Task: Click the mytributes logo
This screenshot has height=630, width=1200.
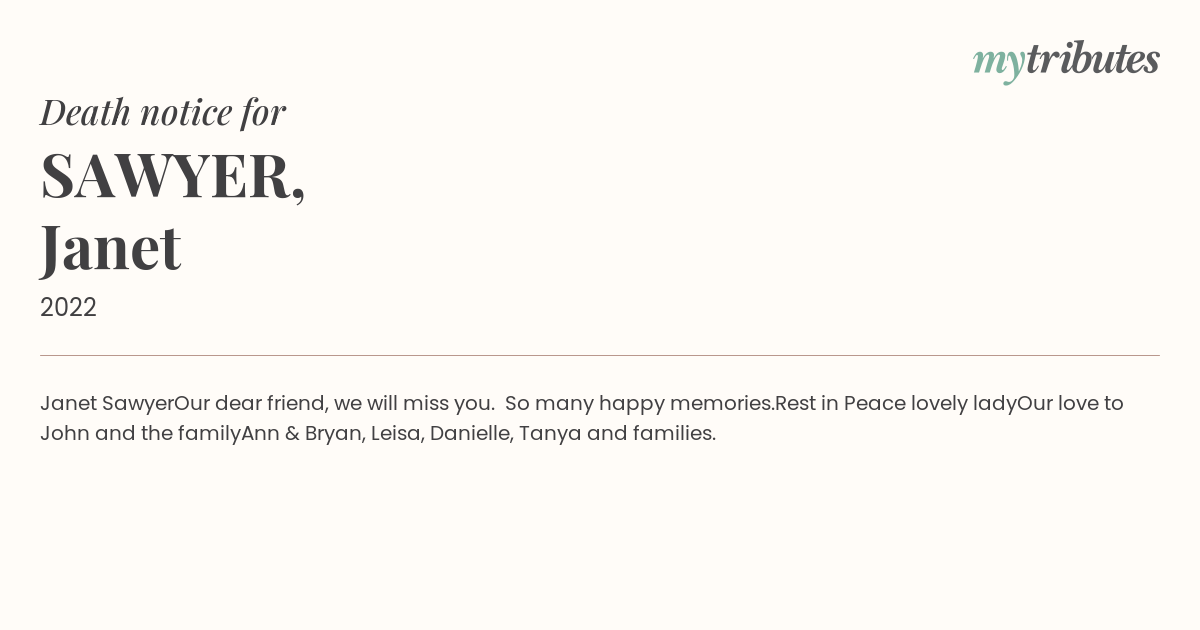Action: [1066, 61]
